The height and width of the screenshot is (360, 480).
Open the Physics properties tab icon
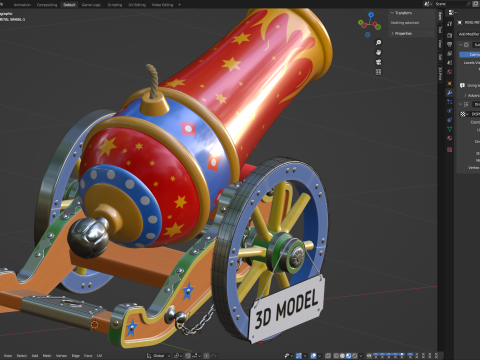click(x=449, y=111)
